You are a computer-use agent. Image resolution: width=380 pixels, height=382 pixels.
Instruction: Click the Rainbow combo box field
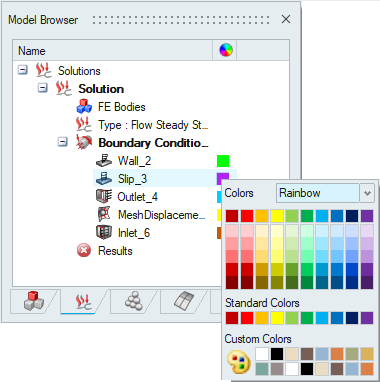coord(318,193)
